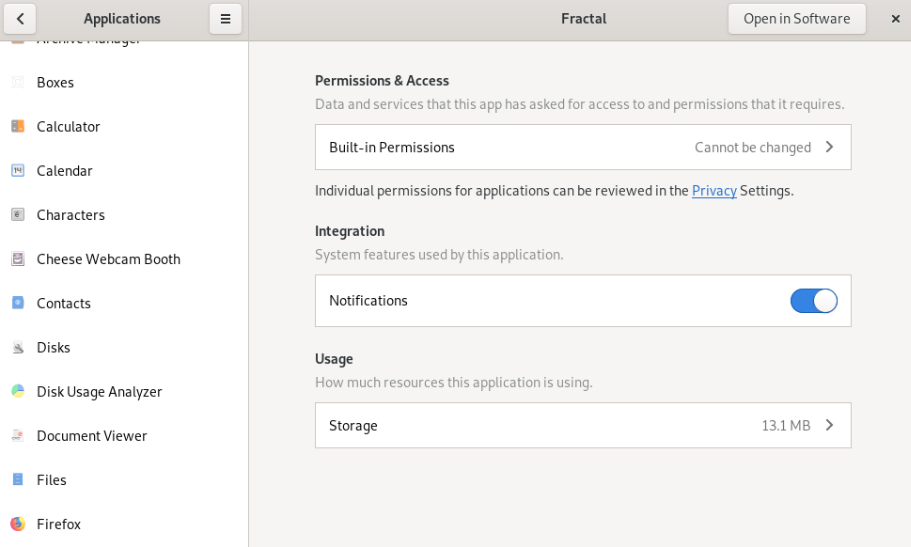This screenshot has width=911, height=547.
Task: Click the Cheese Webcam Booth icon
Action: (x=18, y=259)
